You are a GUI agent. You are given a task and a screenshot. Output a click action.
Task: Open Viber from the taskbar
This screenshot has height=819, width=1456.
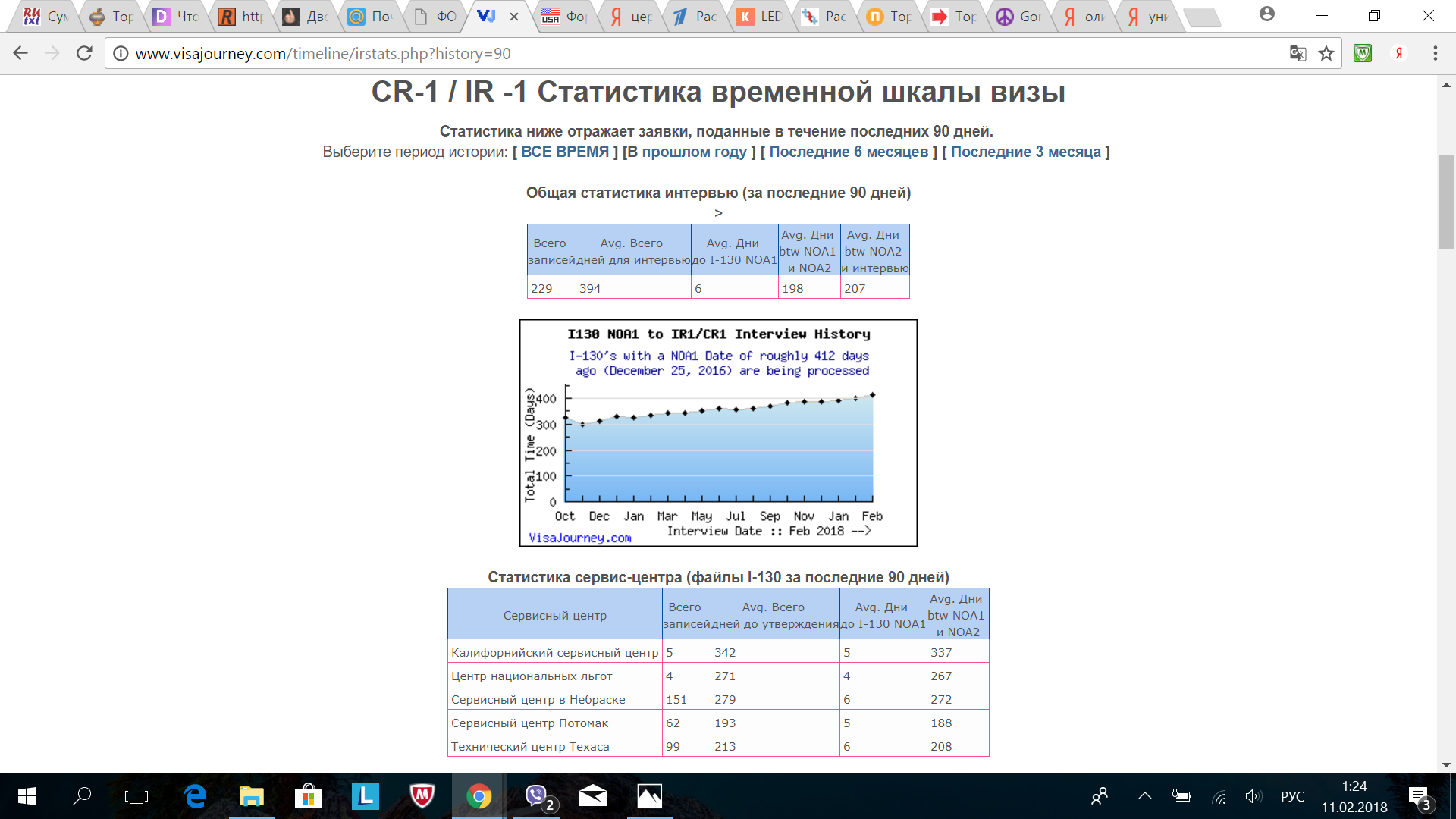pos(538,796)
